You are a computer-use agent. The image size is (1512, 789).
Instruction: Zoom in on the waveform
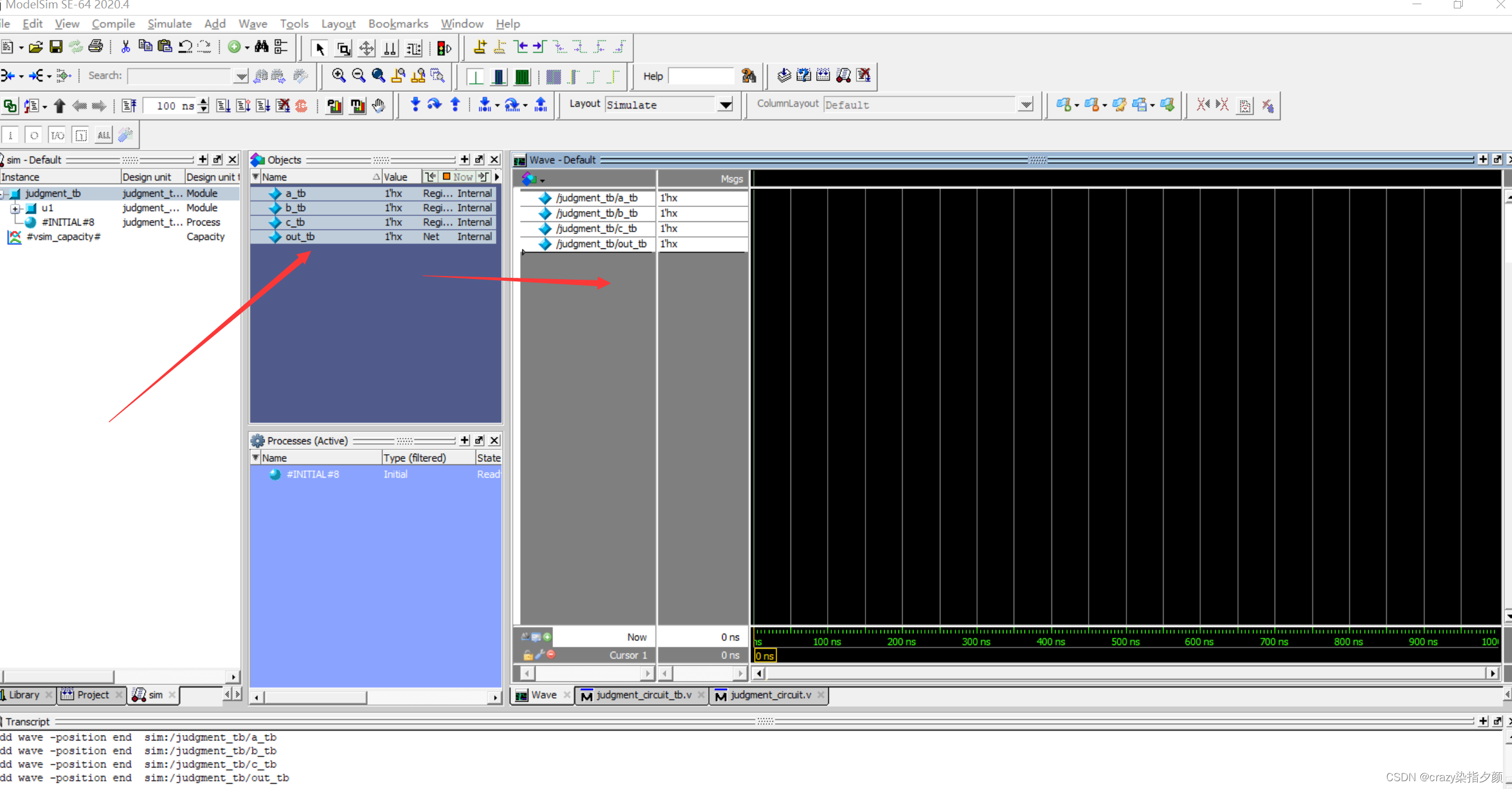click(338, 76)
